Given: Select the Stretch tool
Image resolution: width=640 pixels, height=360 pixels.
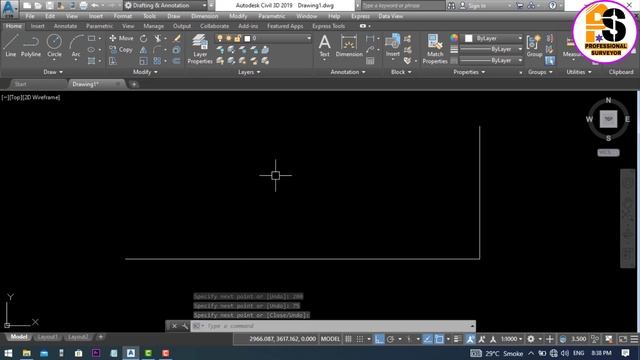Looking at the screenshot, I should point(113,61).
